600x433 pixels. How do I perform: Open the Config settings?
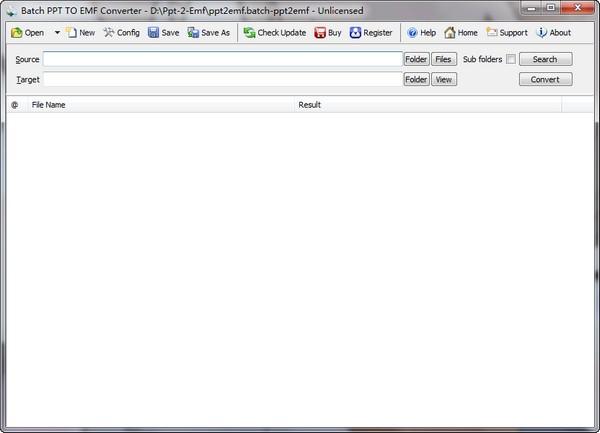pyautogui.click(x=121, y=33)
